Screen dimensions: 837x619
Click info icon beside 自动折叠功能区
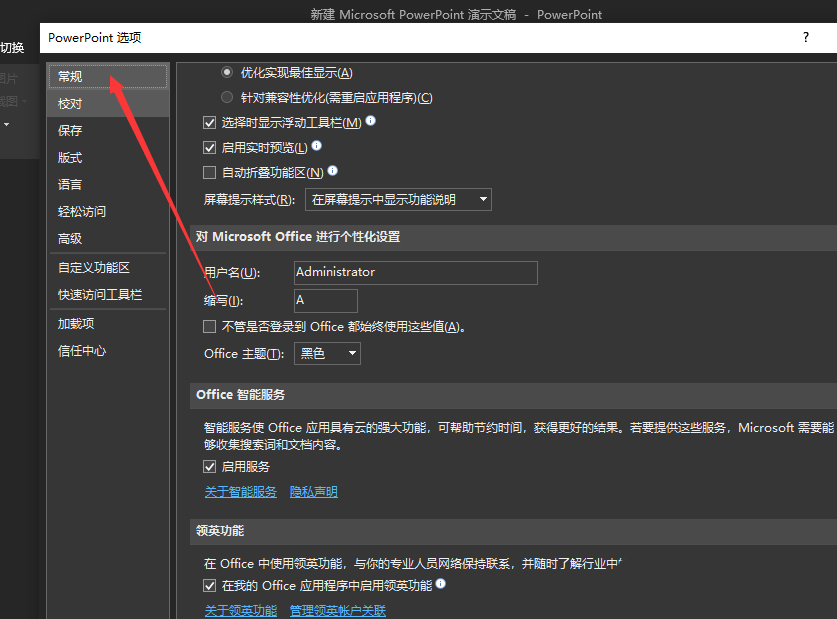(333, 170)
